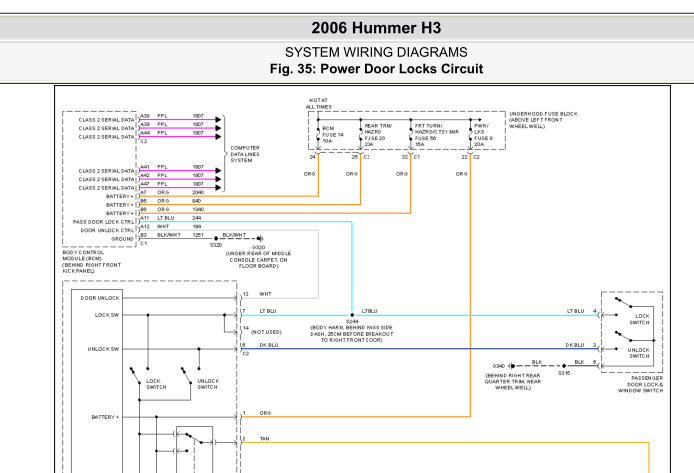Click "Fig. 35: Power Door Locks Circuit" caption
The height and width of the screenshot is (473, 694).
[376, 69]
